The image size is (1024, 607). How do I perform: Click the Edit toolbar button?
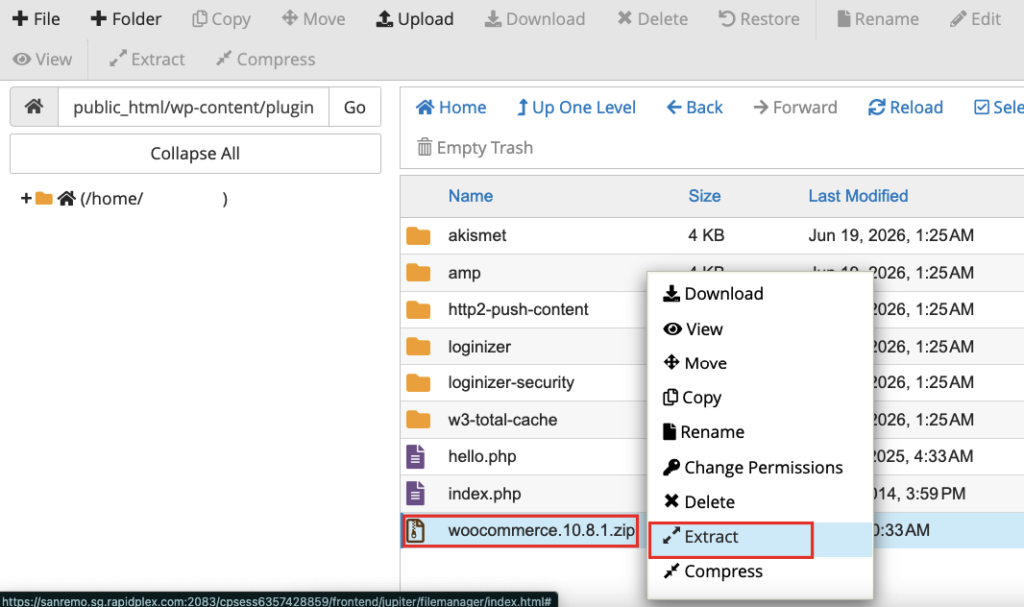975,19
